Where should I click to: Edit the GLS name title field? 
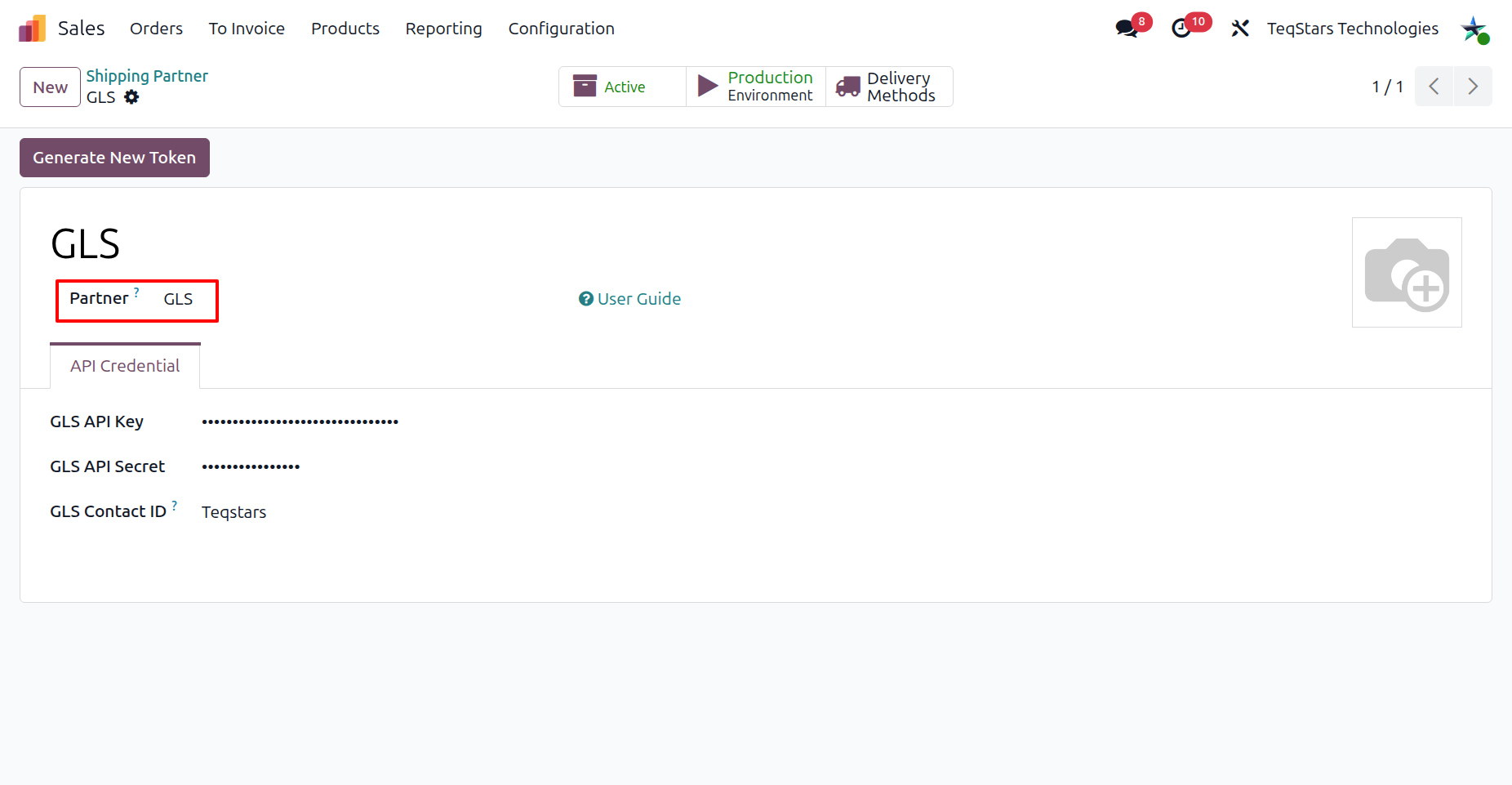tap(86, 243)
